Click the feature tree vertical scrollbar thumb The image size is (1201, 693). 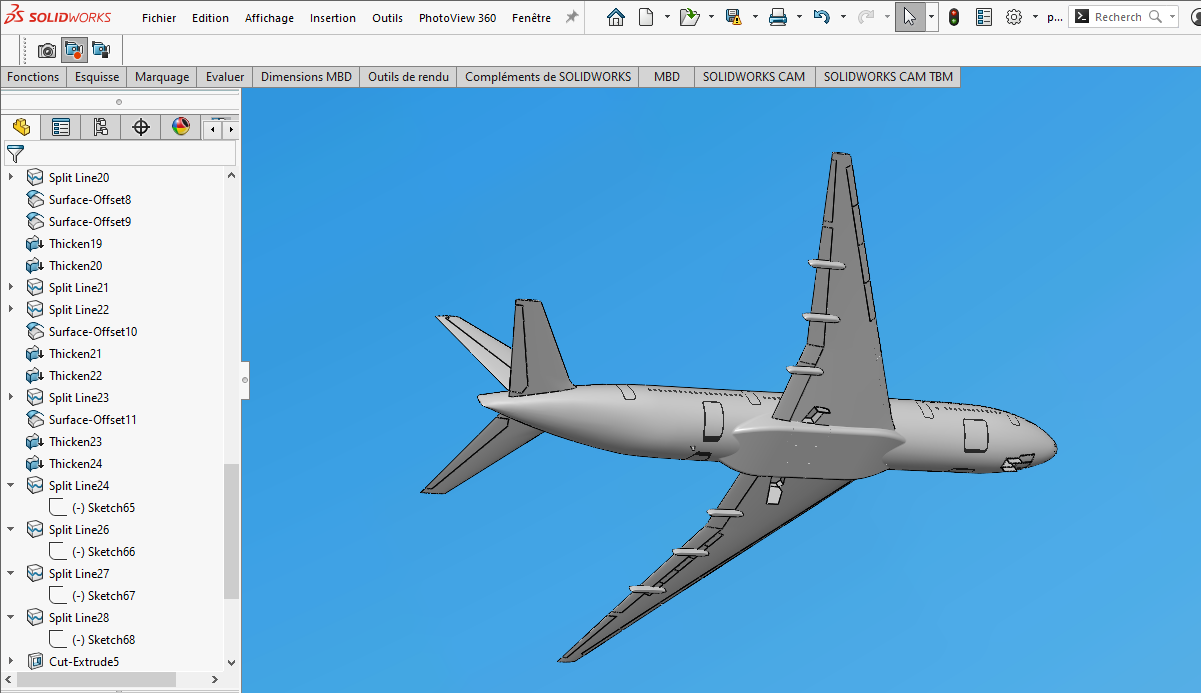pos(231,531)
